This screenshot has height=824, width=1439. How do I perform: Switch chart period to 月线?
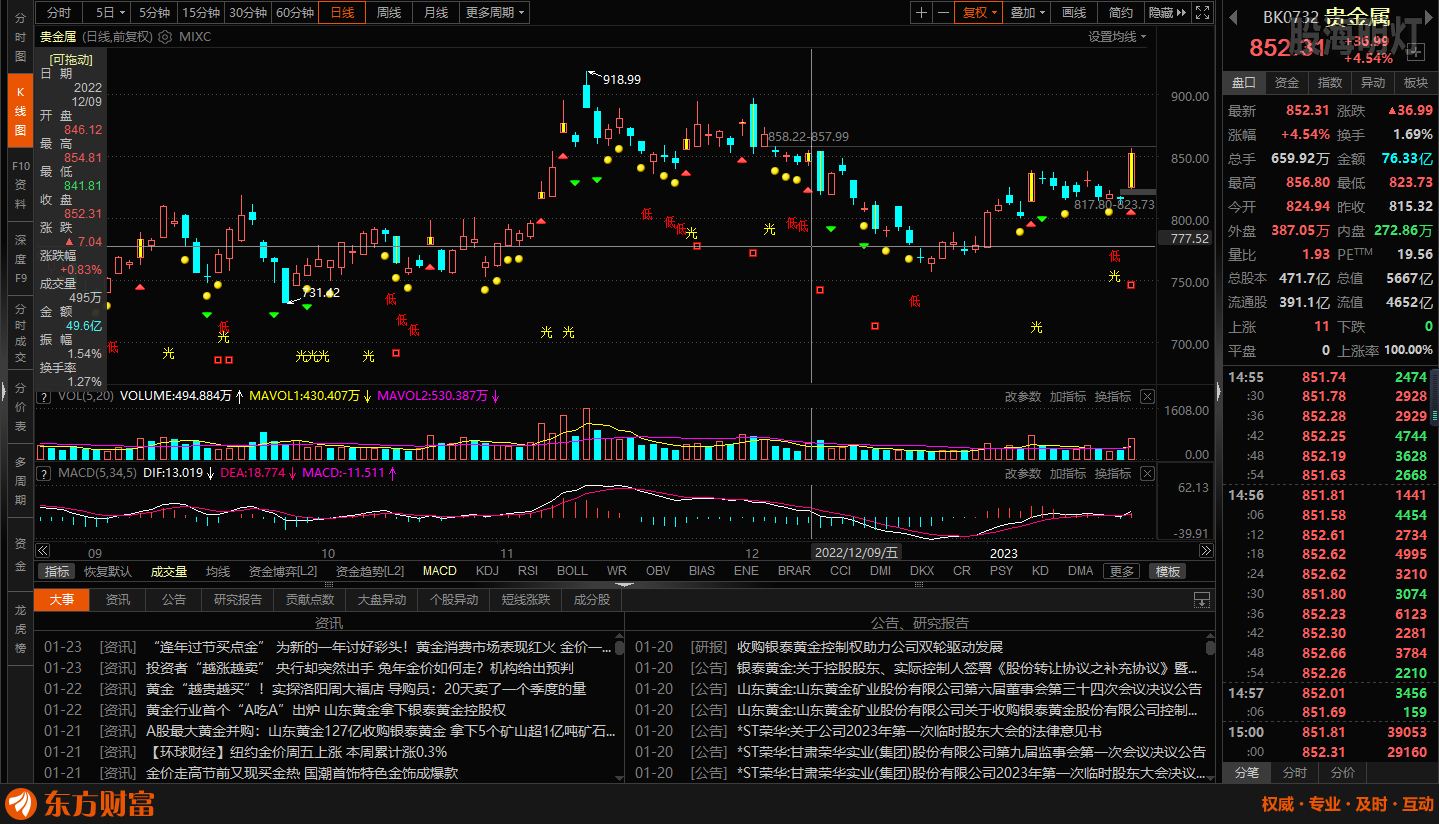pos(435,12)
